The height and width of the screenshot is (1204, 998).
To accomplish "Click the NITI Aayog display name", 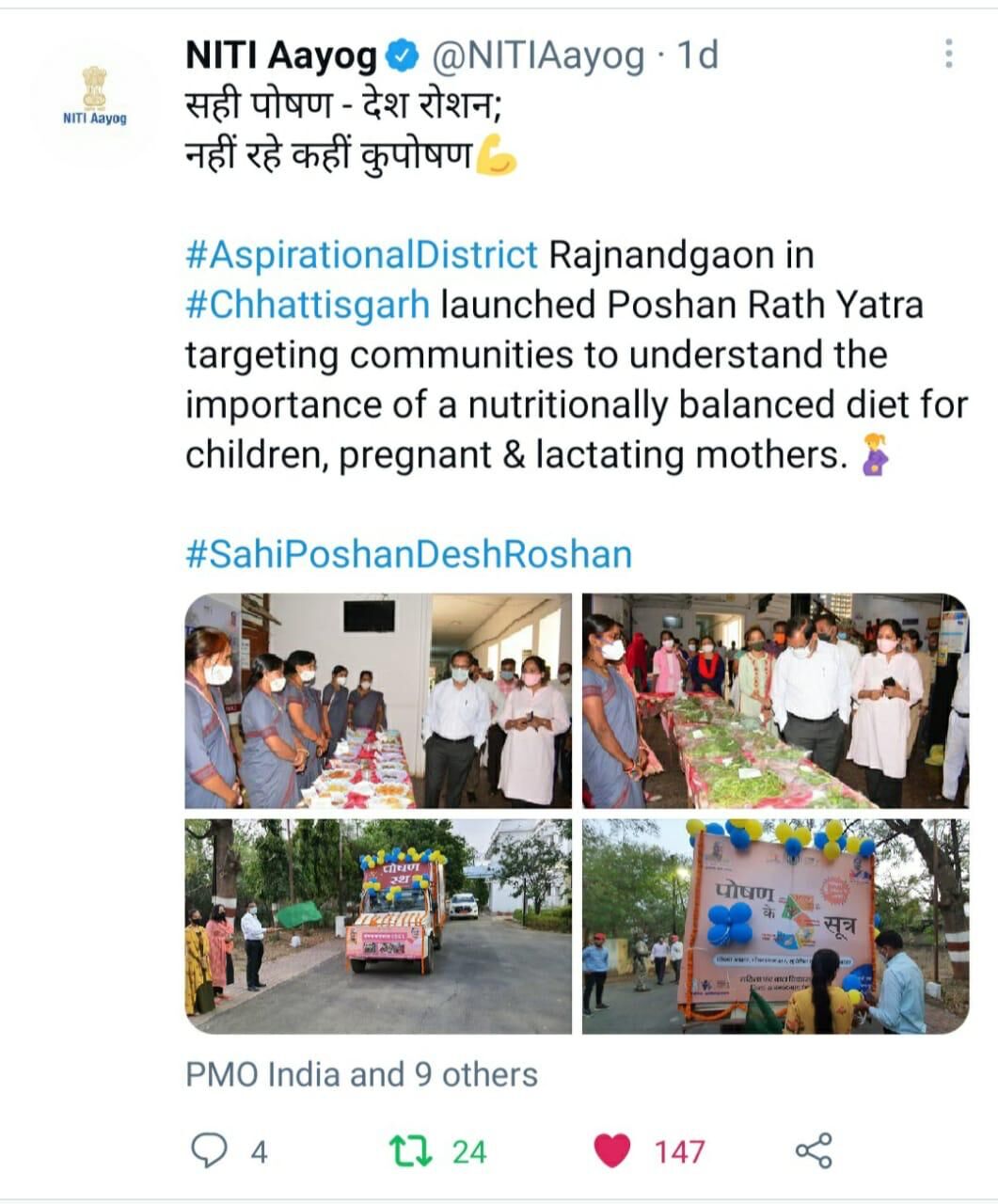I will [281, 56].
